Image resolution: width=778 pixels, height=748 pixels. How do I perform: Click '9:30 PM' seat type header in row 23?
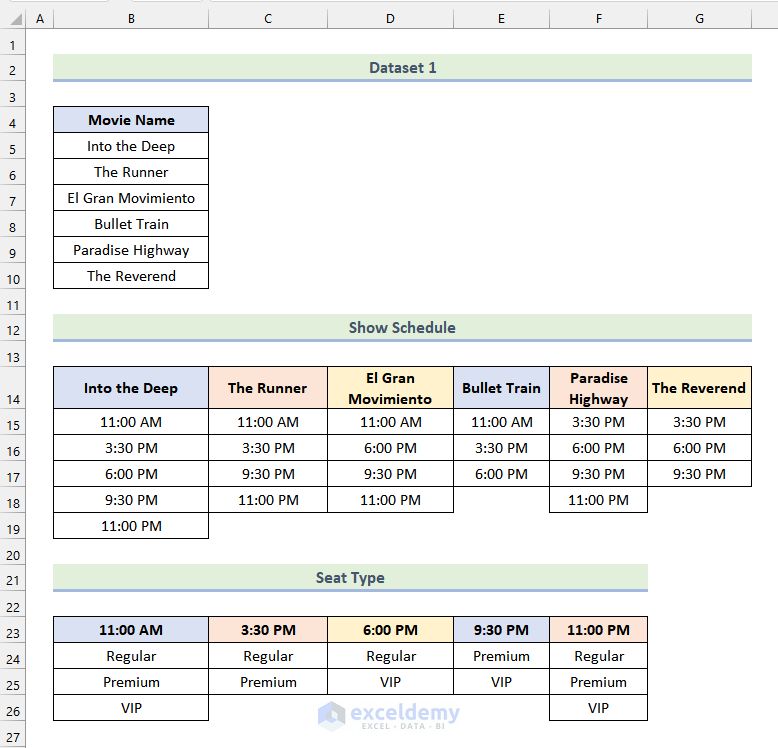tap(501, 630)
